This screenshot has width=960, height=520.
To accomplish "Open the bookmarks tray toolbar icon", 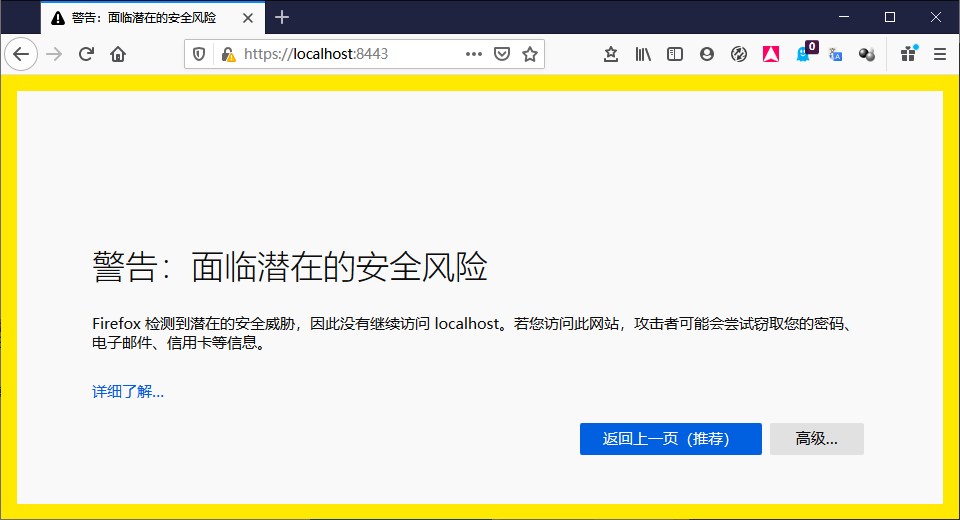I will (x=610, y=55).
